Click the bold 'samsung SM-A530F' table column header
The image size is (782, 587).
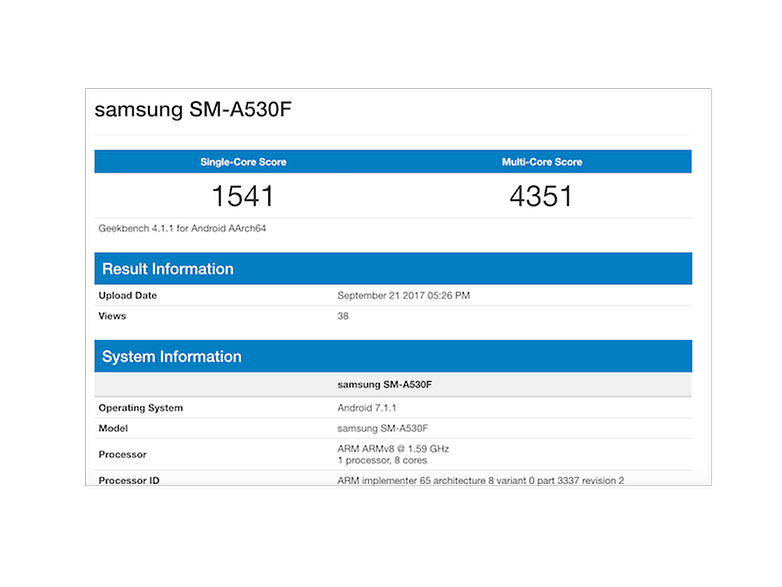click(385, 385)
